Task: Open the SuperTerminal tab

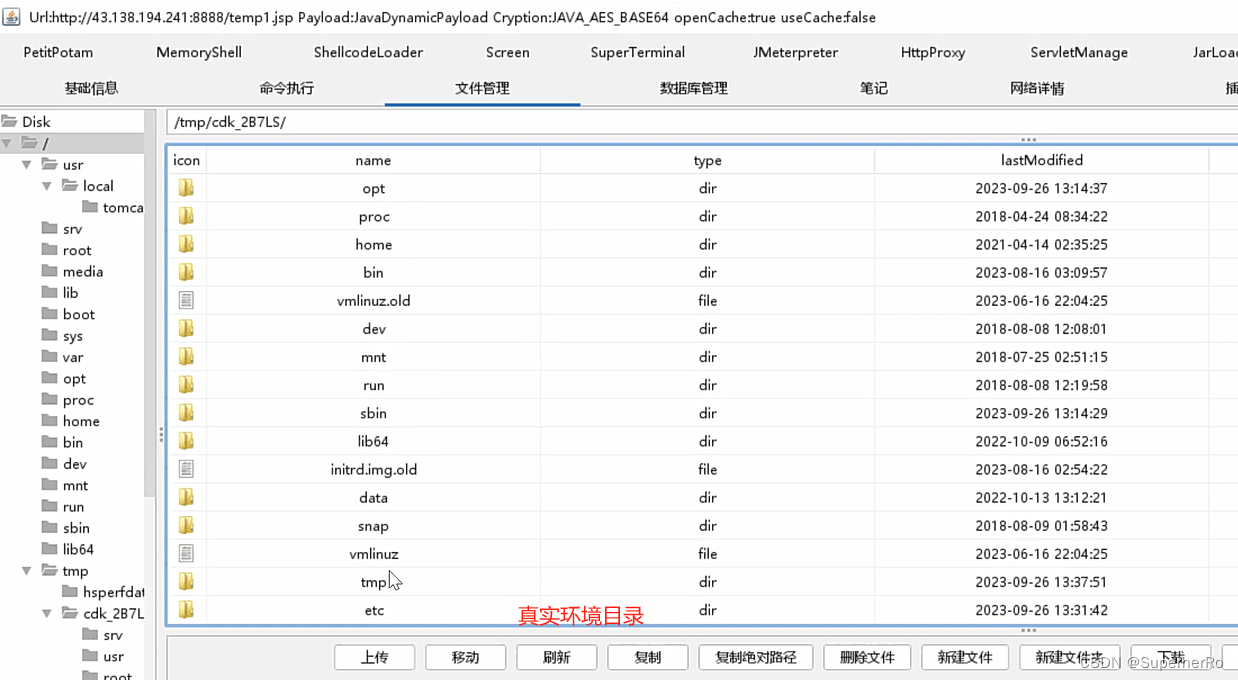Action: [x=638, y=52]
